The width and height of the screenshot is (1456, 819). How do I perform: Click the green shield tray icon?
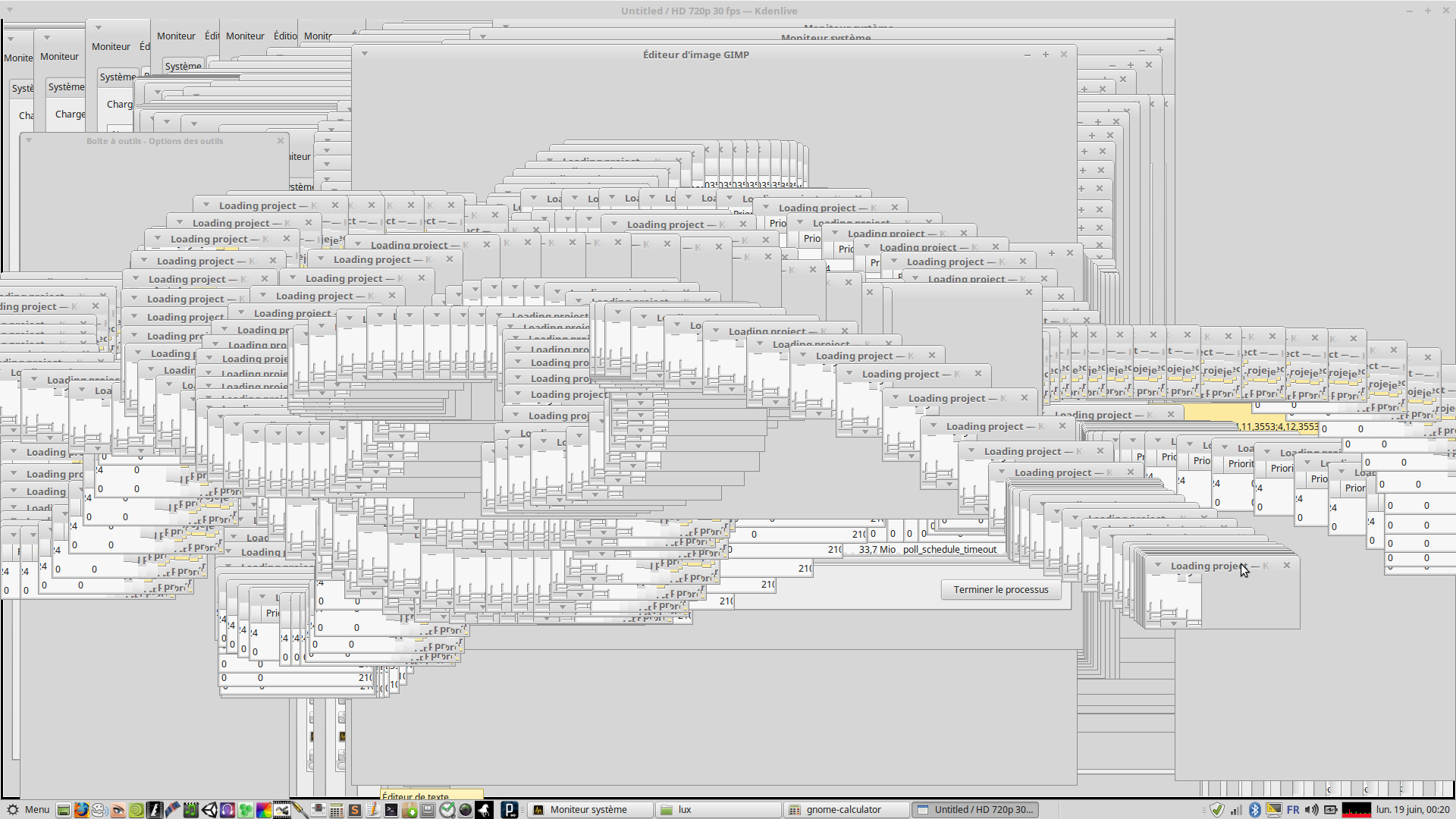[1217, 810]
